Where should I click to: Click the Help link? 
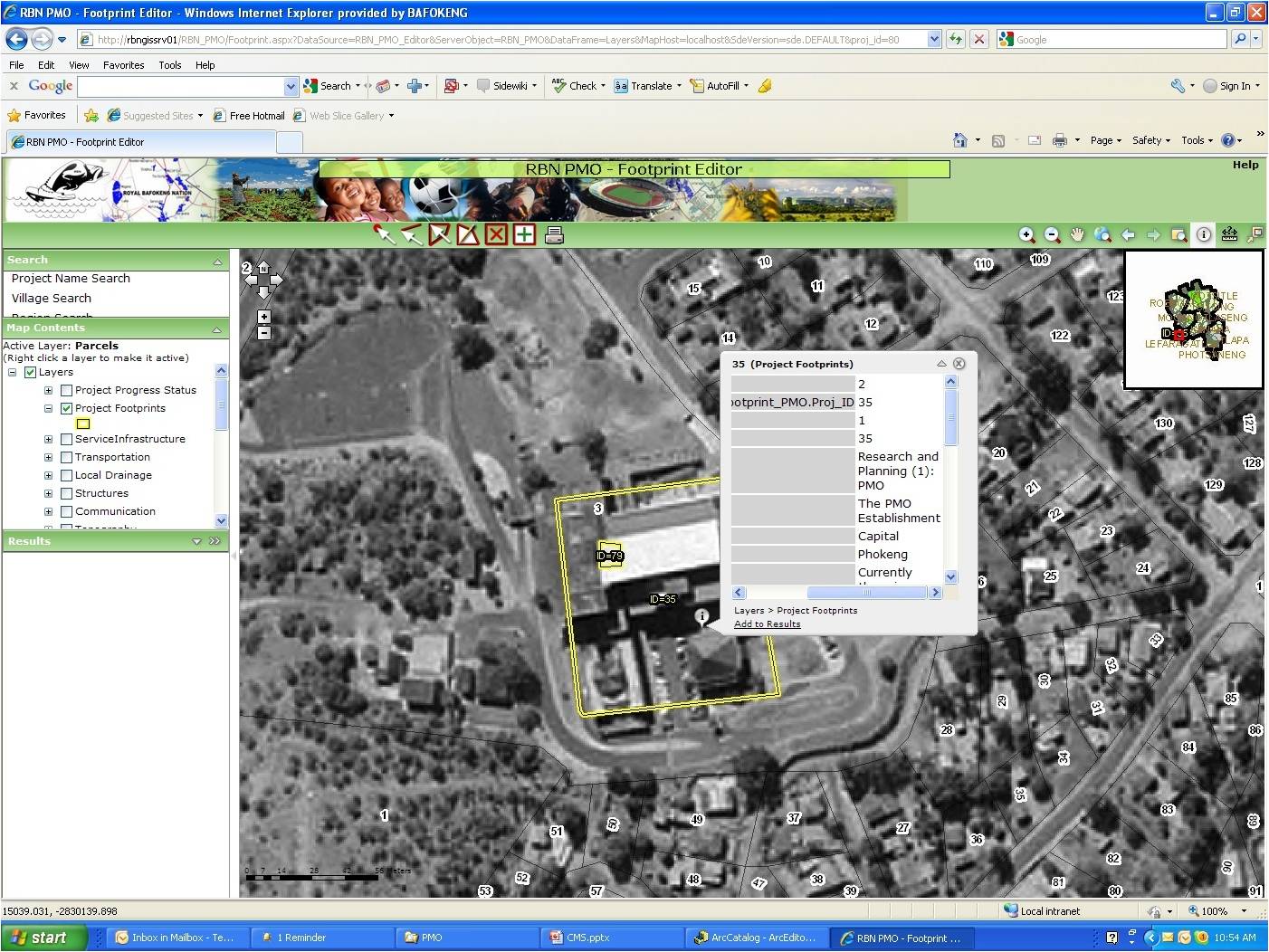[1245, 165]
